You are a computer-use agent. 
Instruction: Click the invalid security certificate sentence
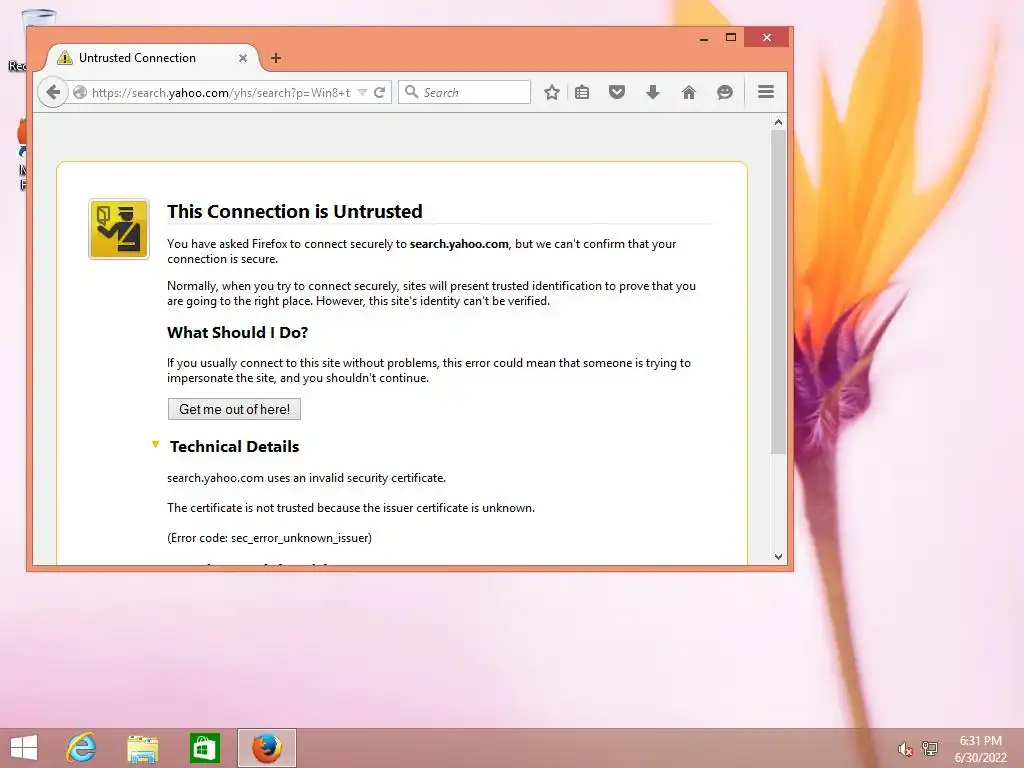click(x=306, y=478)
